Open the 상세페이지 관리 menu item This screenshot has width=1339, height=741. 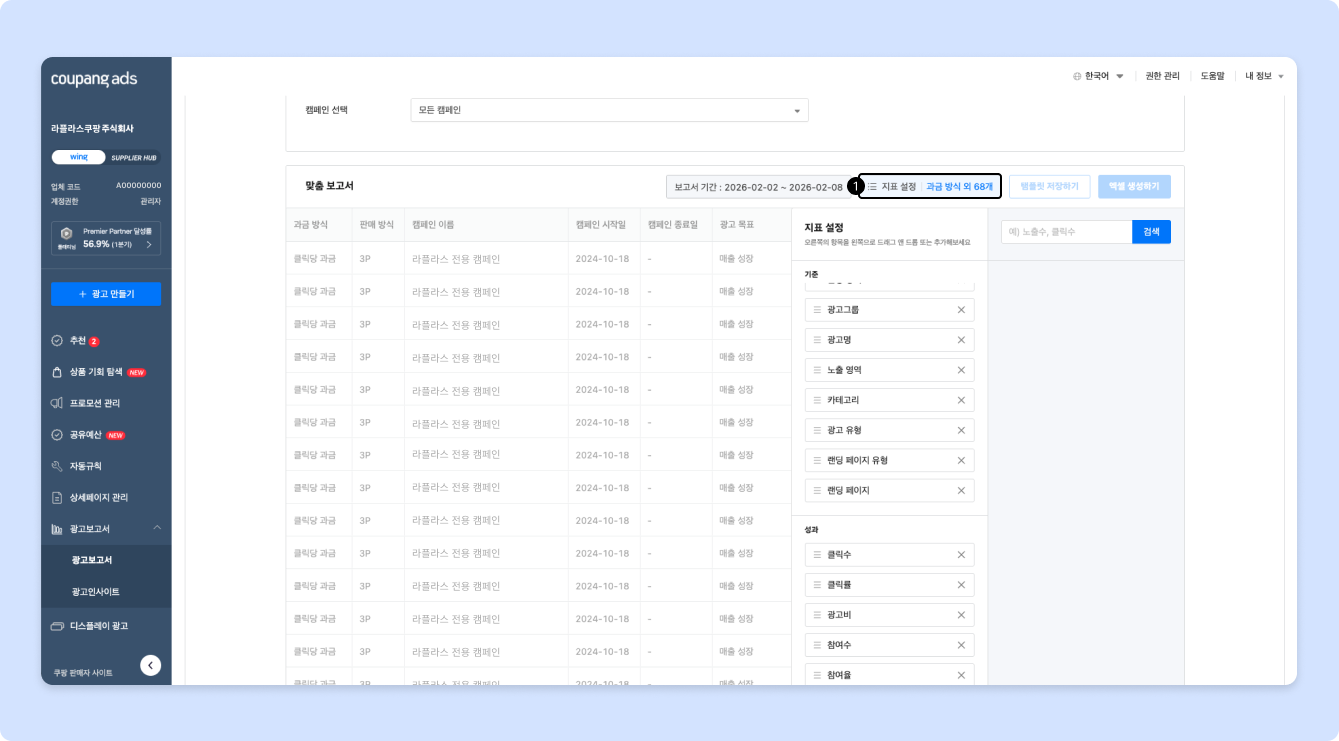tap(98, 497)
